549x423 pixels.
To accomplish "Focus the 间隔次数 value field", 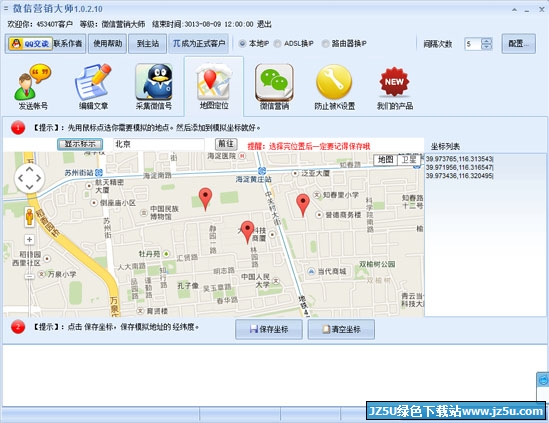I will pos(473,44).
